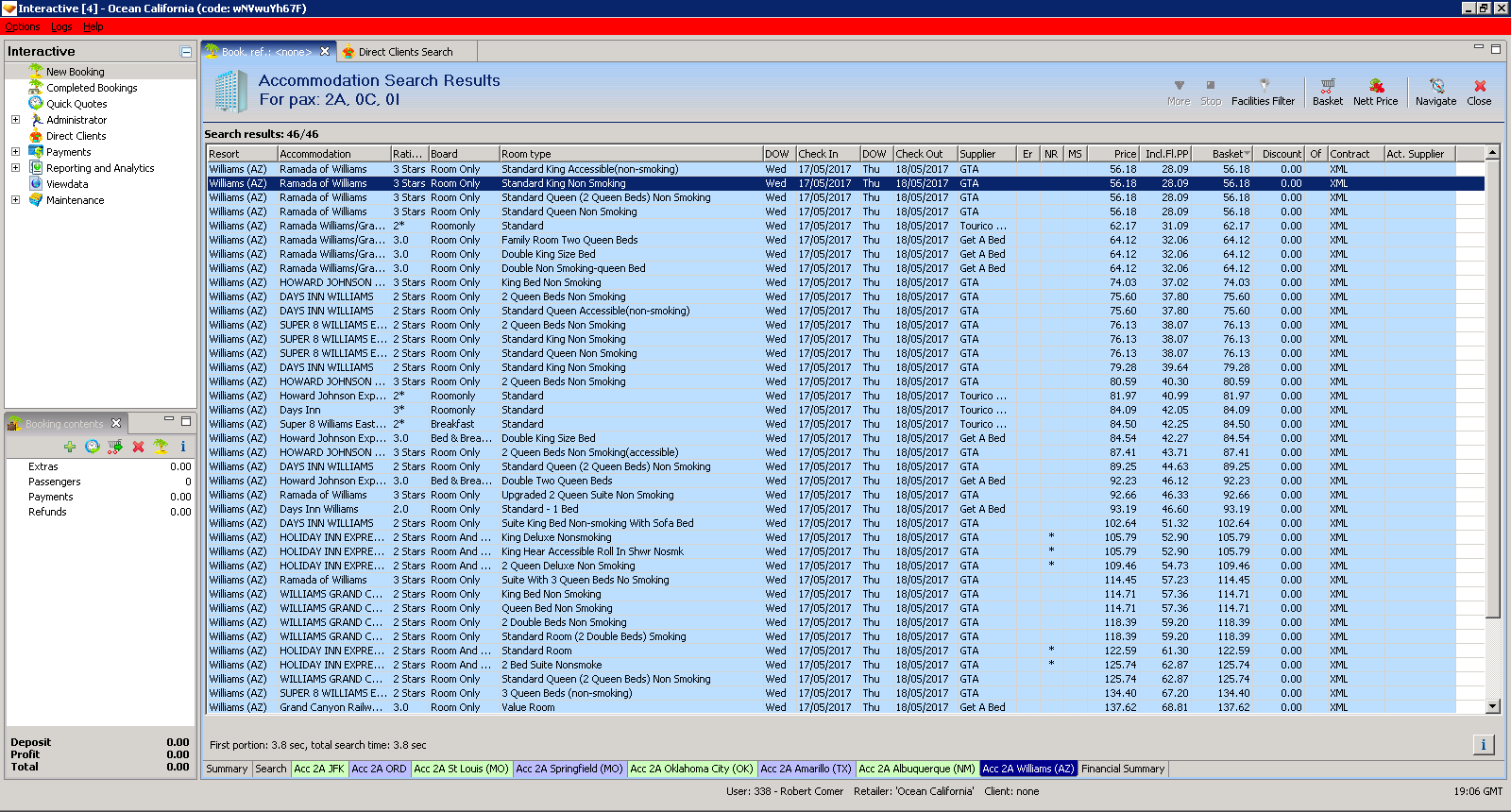This screenshot has width=1511, height=812.
Task: Select Upgraded 2 Queen Suite Non Smoking row
Action: click(845, 495)
